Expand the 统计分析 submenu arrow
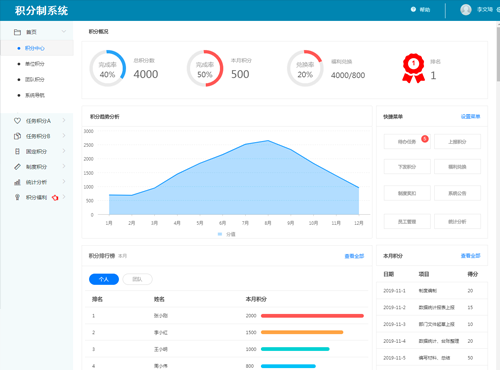This screenshot has width=500, height=370. [x=64, y=182]
